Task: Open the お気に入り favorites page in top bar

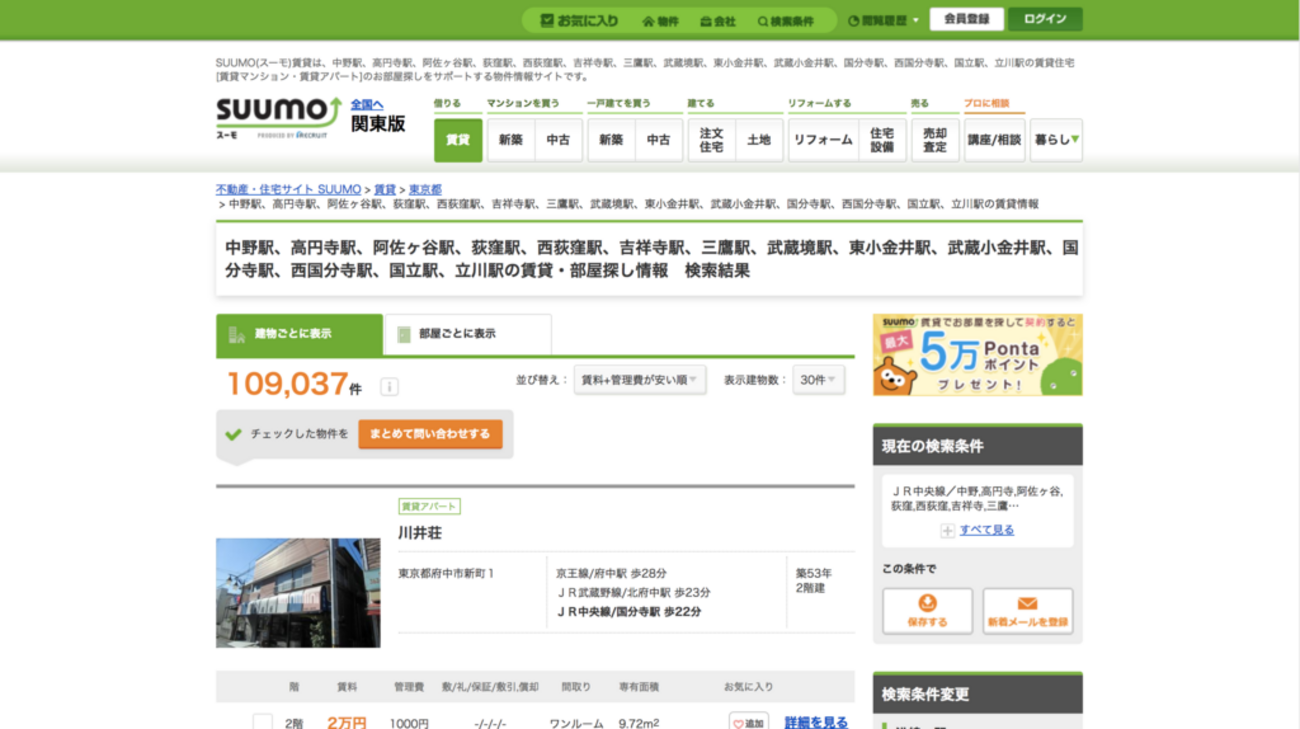Action: pos(579,20)
